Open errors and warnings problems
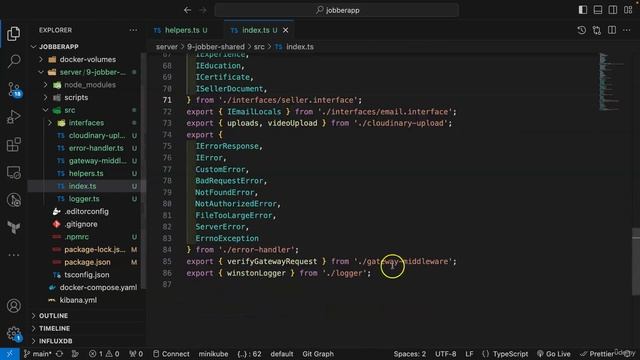The width and height of the screenshot is (640, 360). pos(104,354)
